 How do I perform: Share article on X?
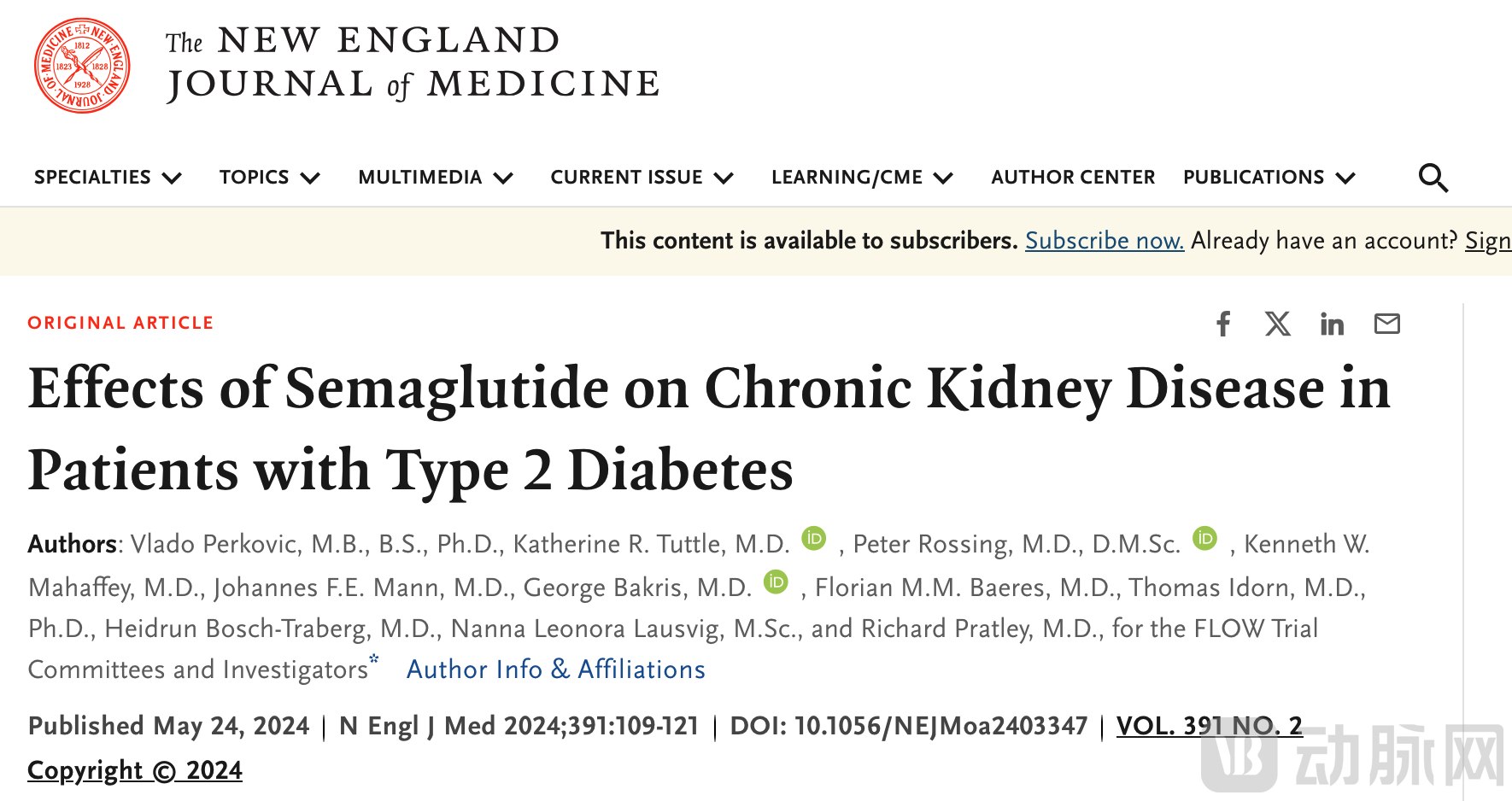(x=1278, y=324)
